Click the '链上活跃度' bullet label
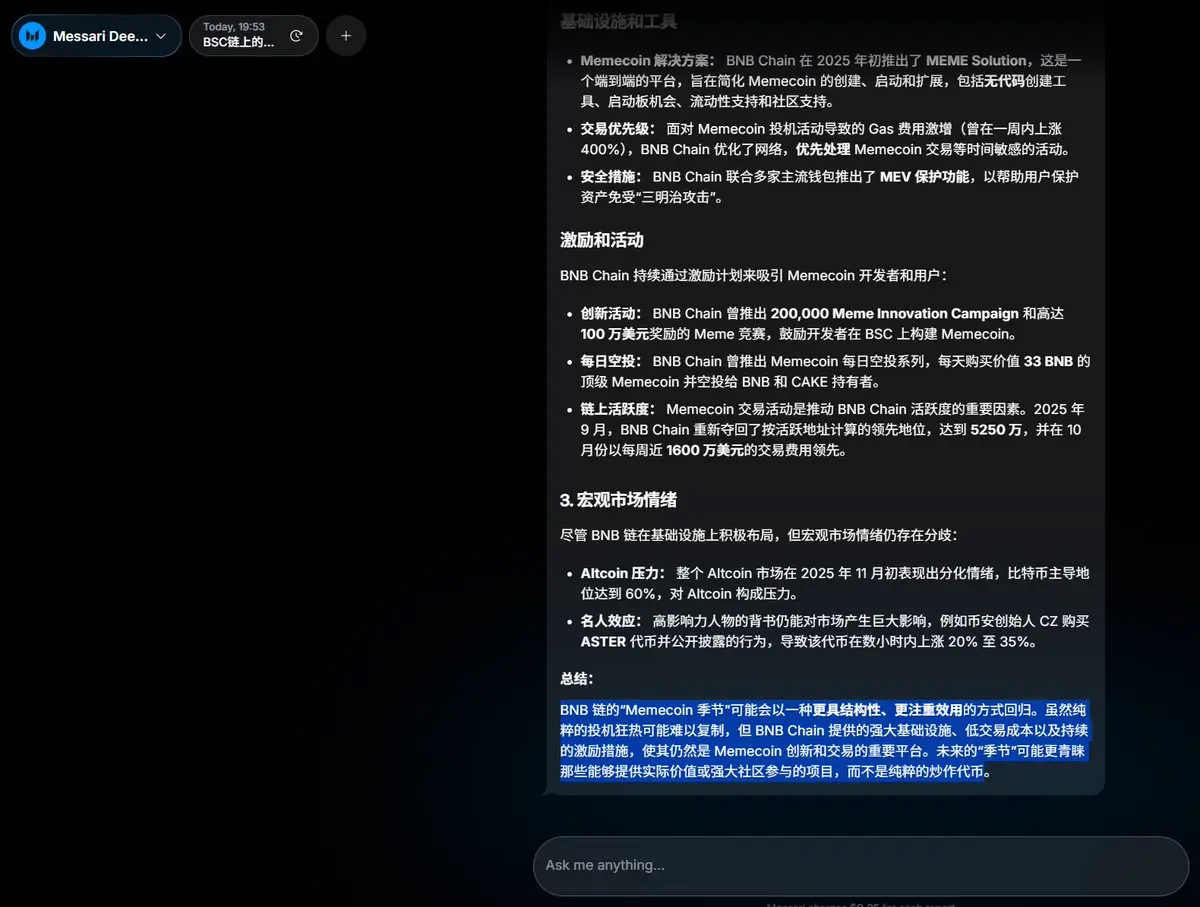Screen dimensions: 1200x907 click(x=618, y=410)
